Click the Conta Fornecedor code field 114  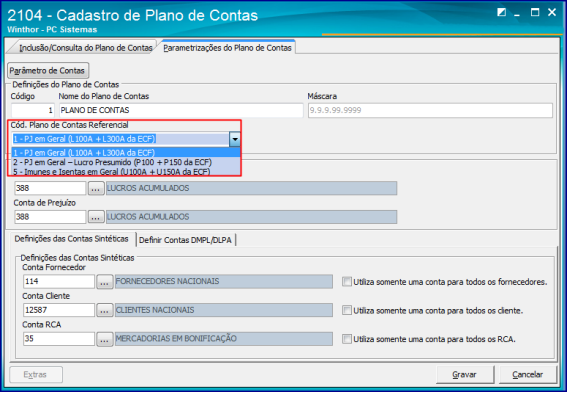tap(59, 281)
